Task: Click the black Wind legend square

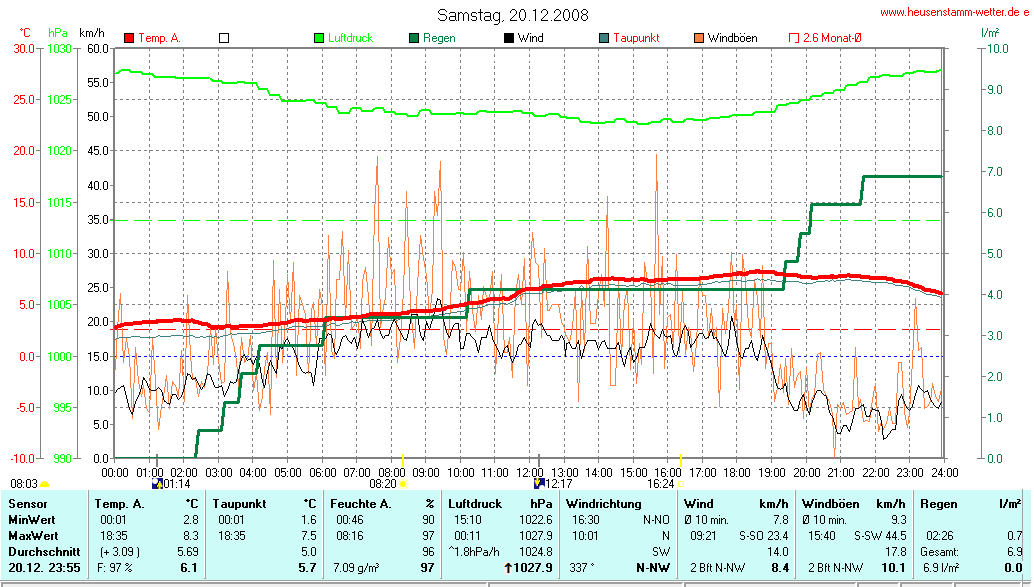Action: 509,38
